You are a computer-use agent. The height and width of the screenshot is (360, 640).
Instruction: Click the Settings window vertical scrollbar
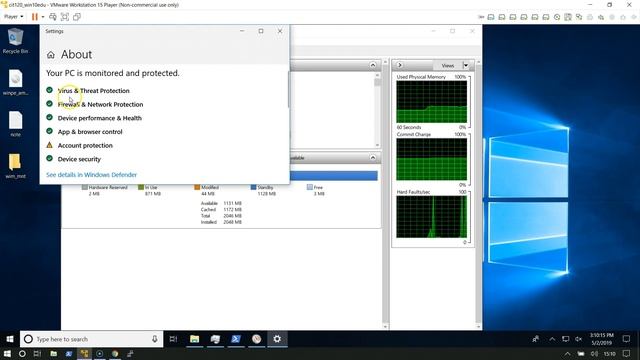(x=289, y=90)
